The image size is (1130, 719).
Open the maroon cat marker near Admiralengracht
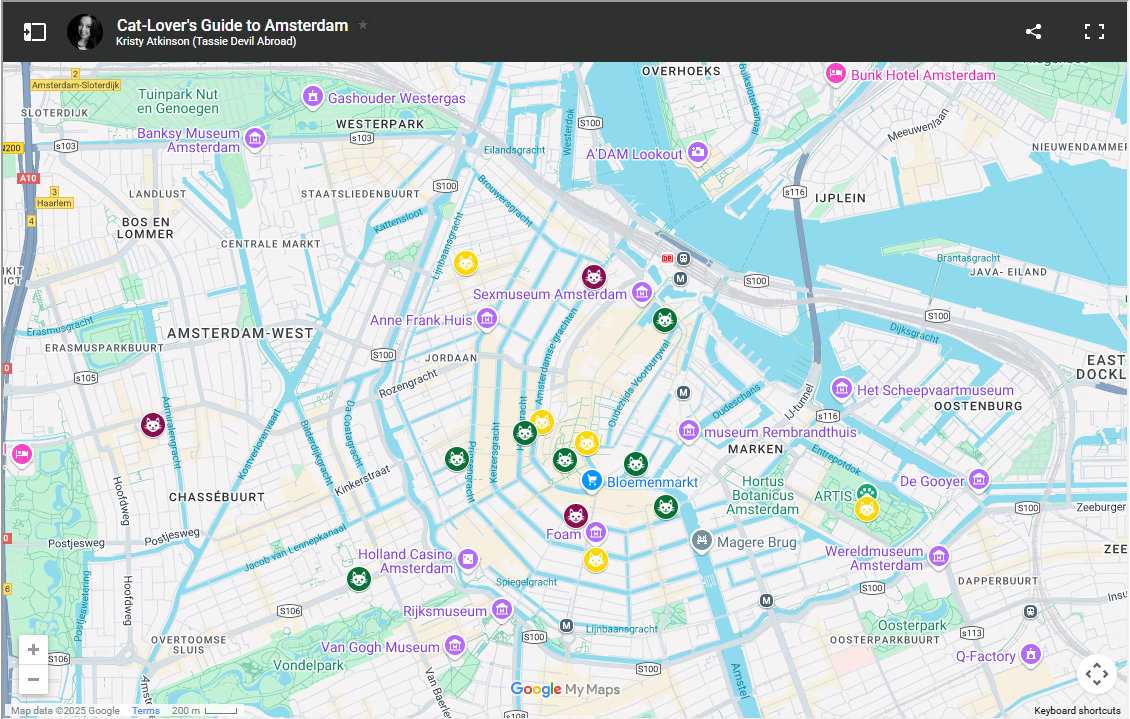(x=153, y=425)
